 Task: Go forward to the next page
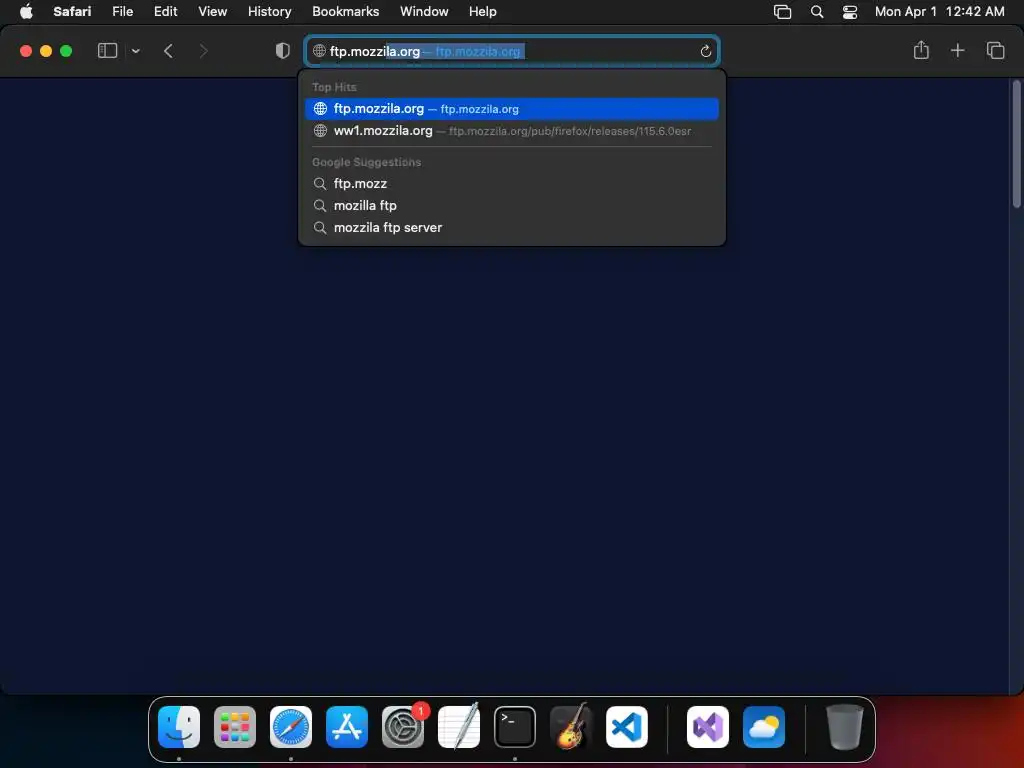click(203, 51)
